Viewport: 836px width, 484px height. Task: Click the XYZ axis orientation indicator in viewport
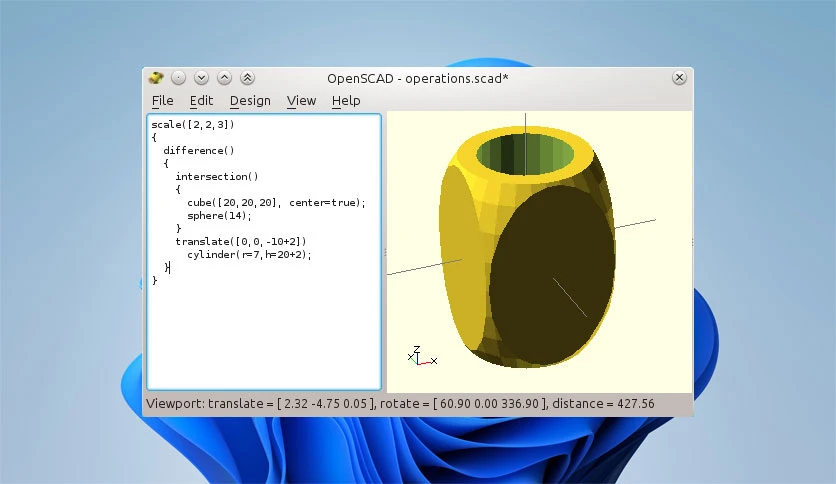(x=422, y=356)
